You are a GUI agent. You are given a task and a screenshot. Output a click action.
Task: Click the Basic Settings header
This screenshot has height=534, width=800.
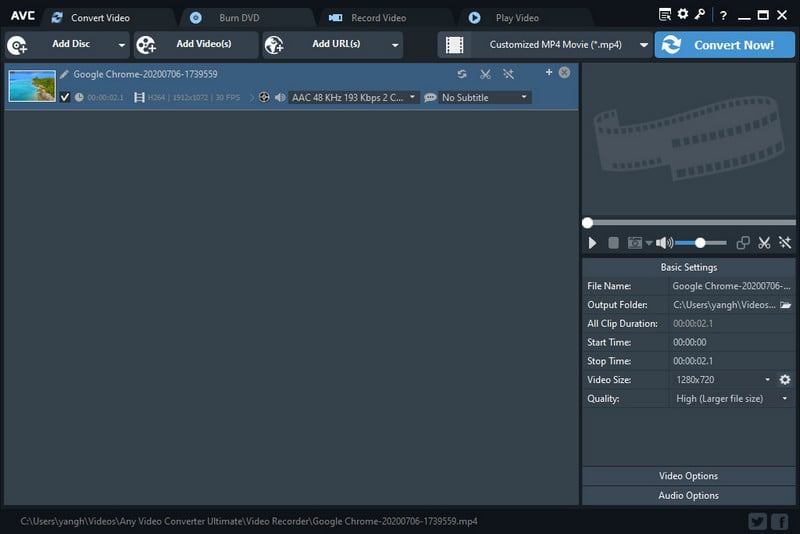coord(689,267)
